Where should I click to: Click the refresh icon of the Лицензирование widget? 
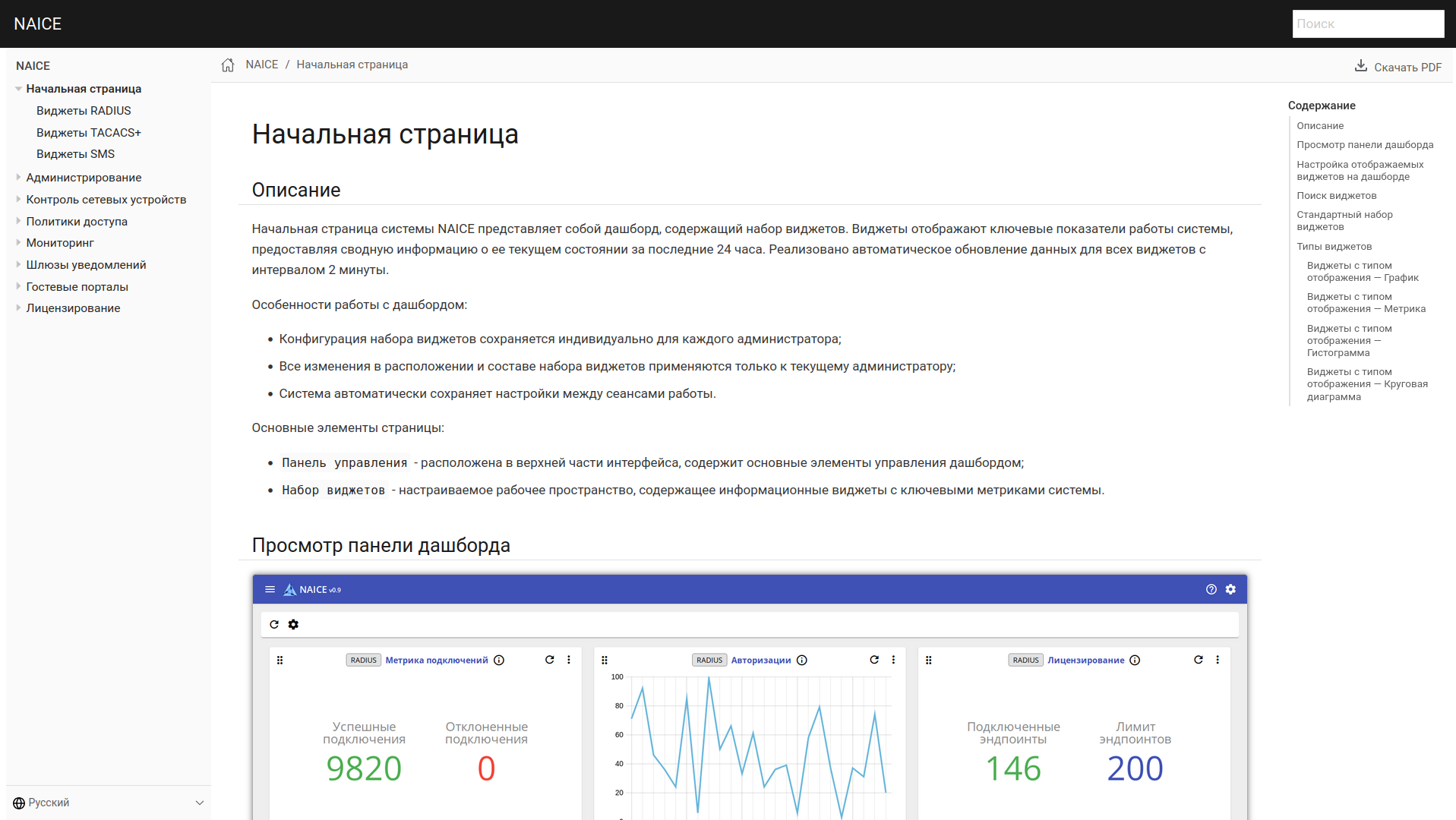pyautogui.click(x=1199, y=660)
